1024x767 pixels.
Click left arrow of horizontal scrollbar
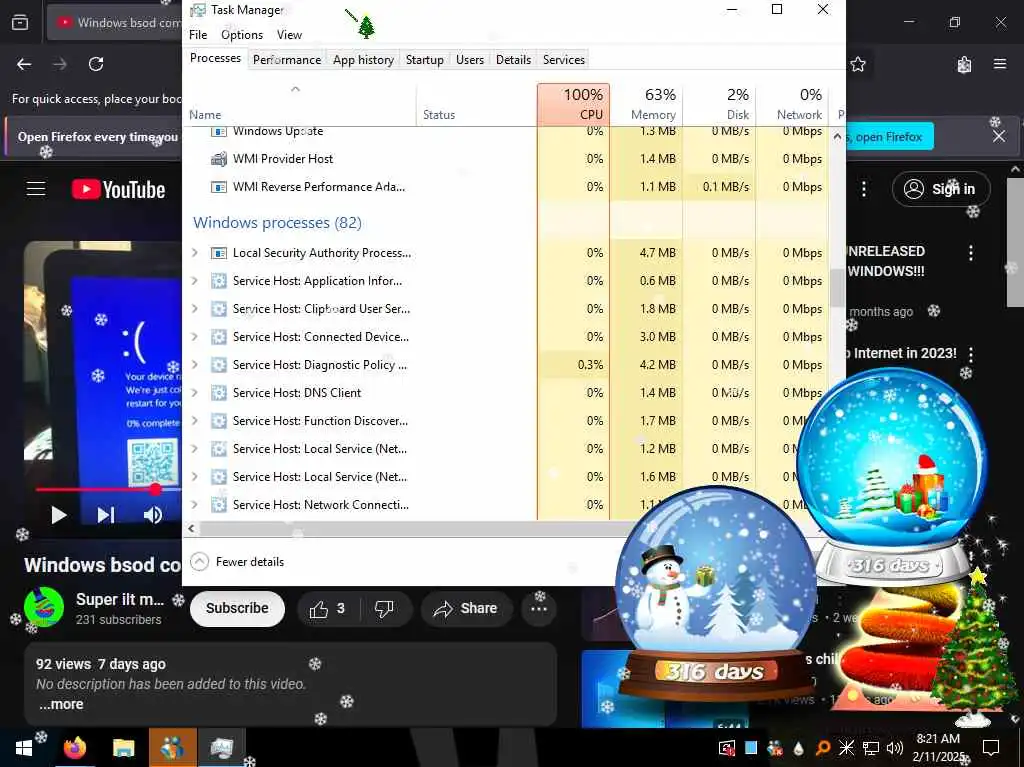click(x=191, y=529)
